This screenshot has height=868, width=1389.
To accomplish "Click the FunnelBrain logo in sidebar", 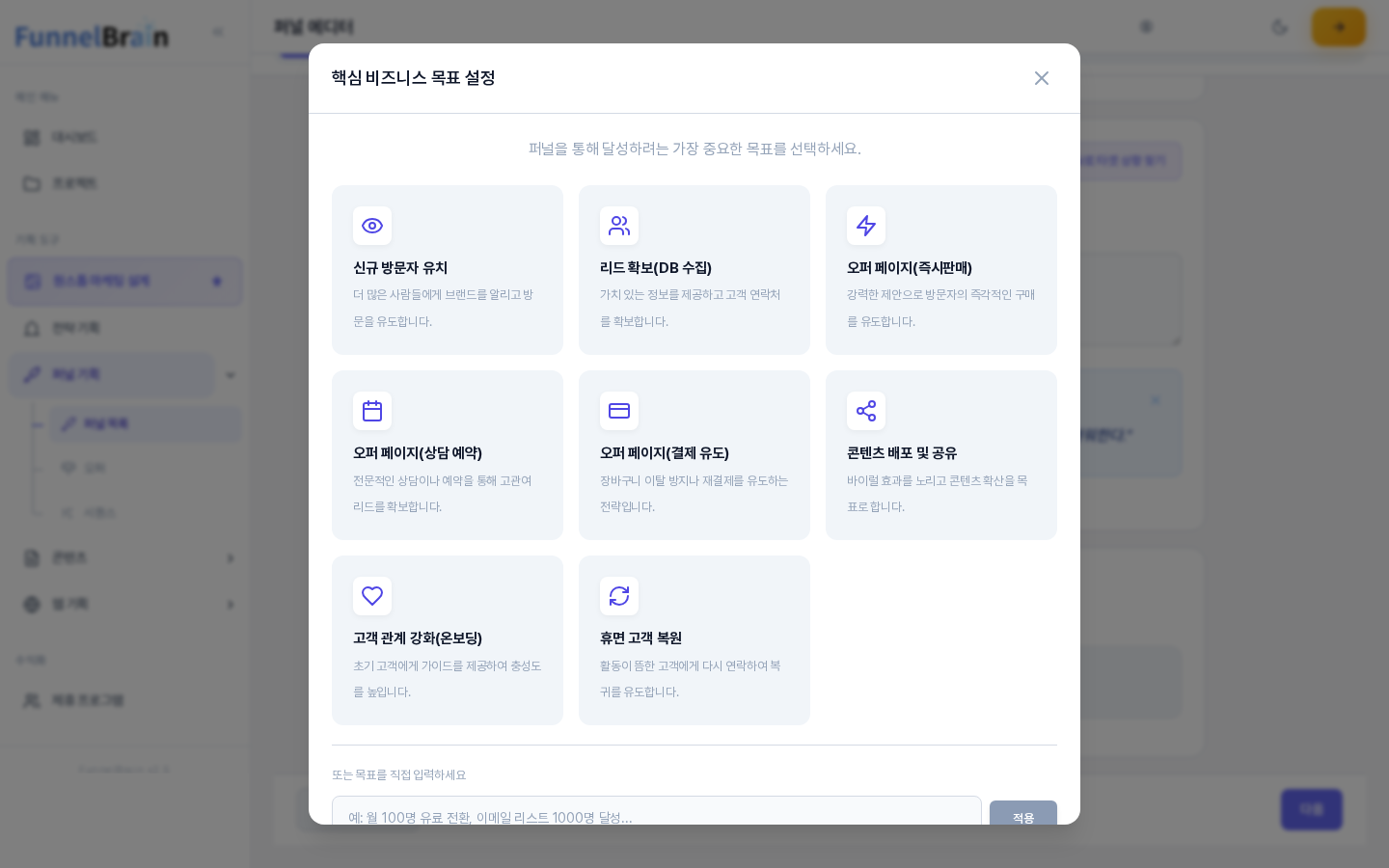I will [x=92, y=37].
